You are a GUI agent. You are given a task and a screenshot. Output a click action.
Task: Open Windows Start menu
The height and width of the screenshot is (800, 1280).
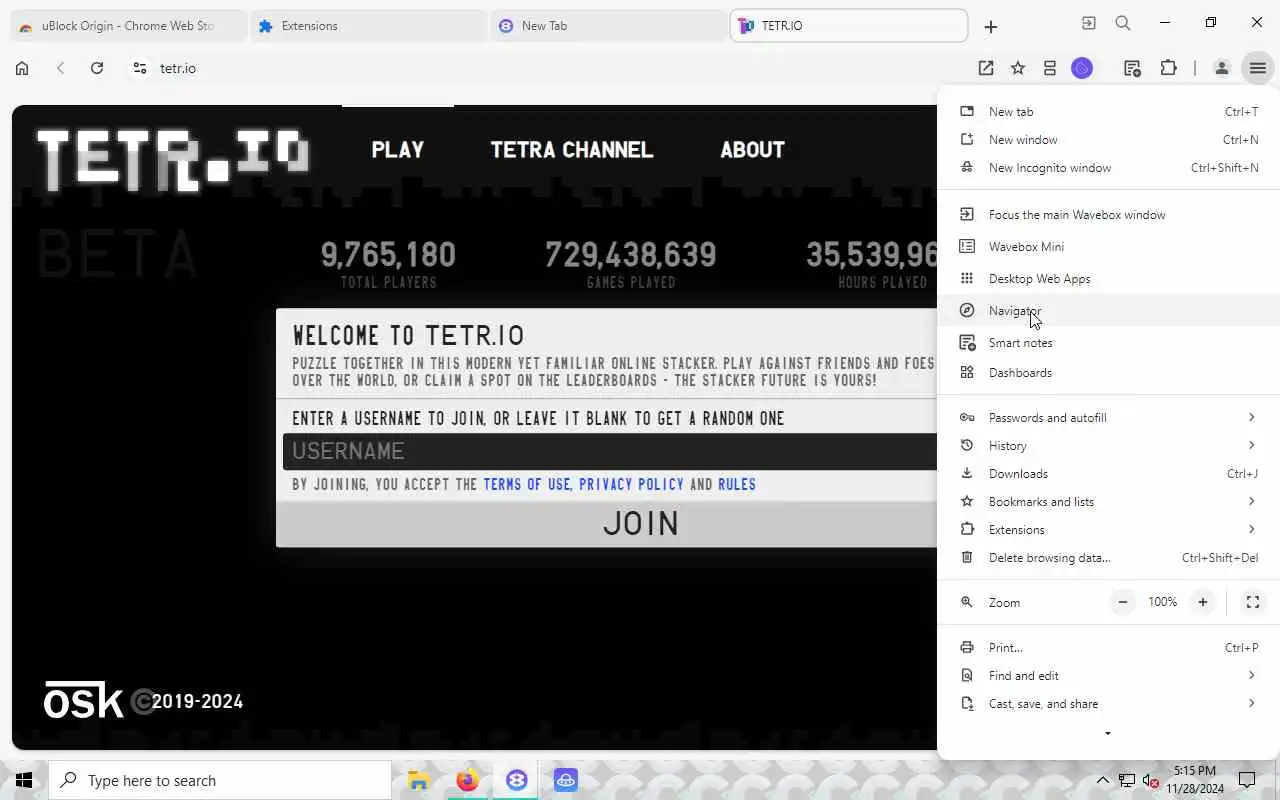point(24,780)
